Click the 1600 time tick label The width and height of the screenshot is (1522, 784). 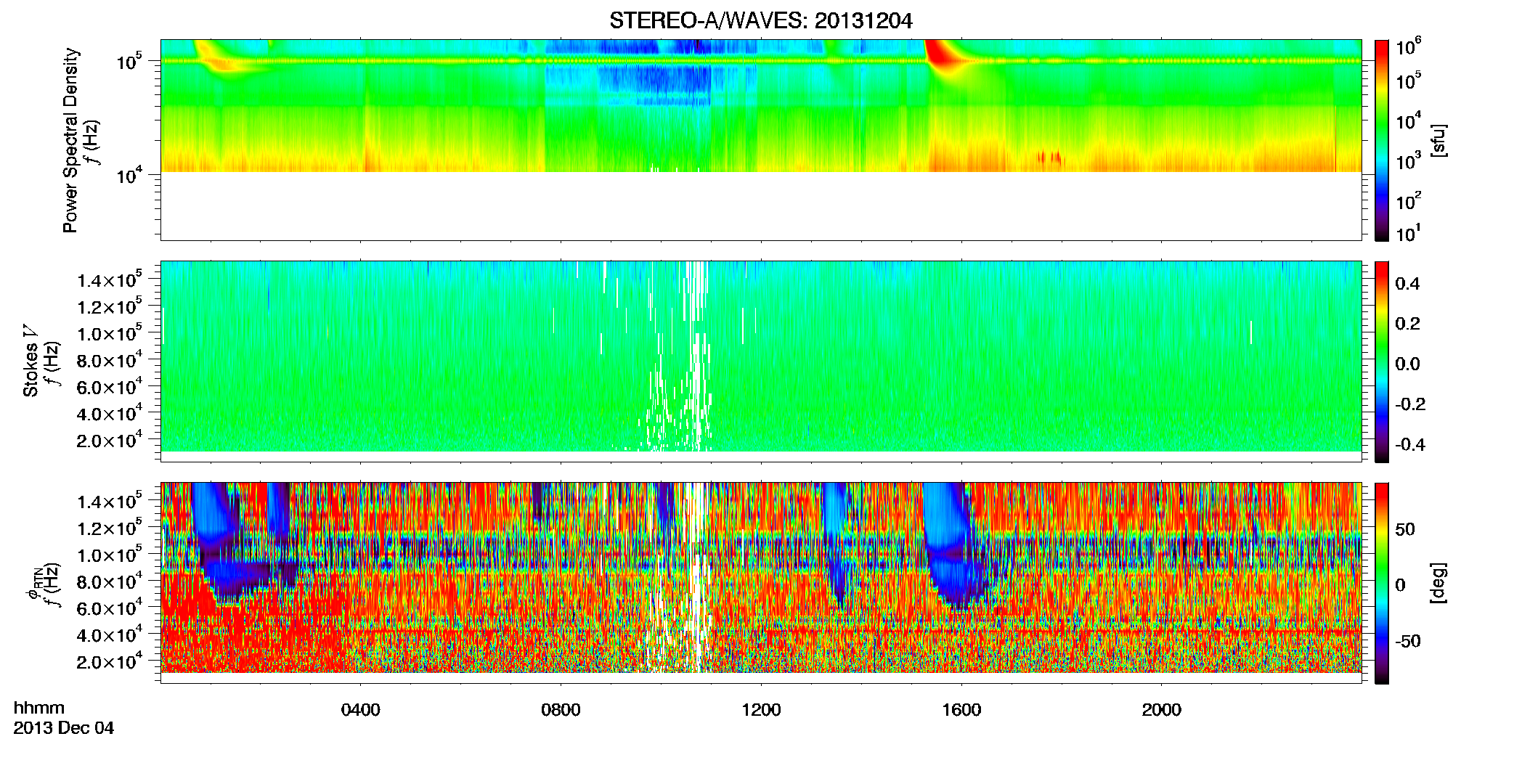961,710
